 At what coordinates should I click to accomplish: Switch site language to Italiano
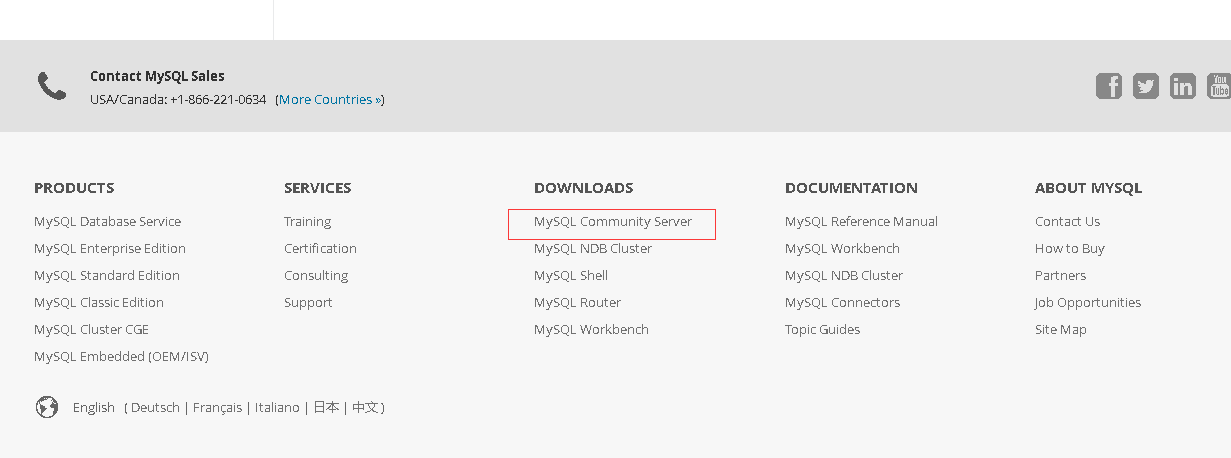coord(277,408)
